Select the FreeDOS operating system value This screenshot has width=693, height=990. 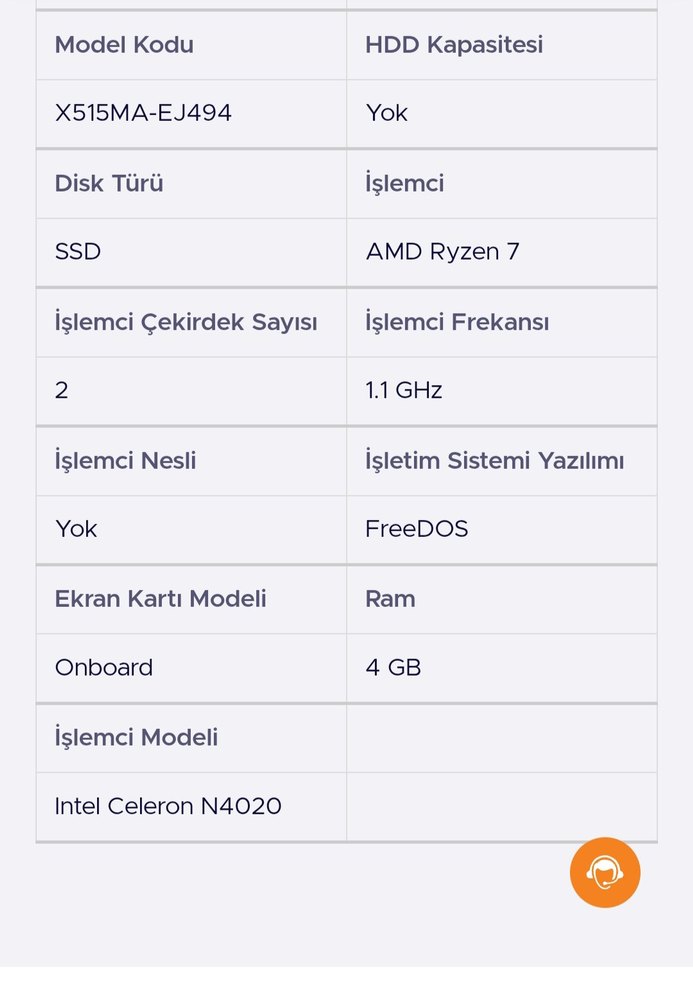coord(416,529)
